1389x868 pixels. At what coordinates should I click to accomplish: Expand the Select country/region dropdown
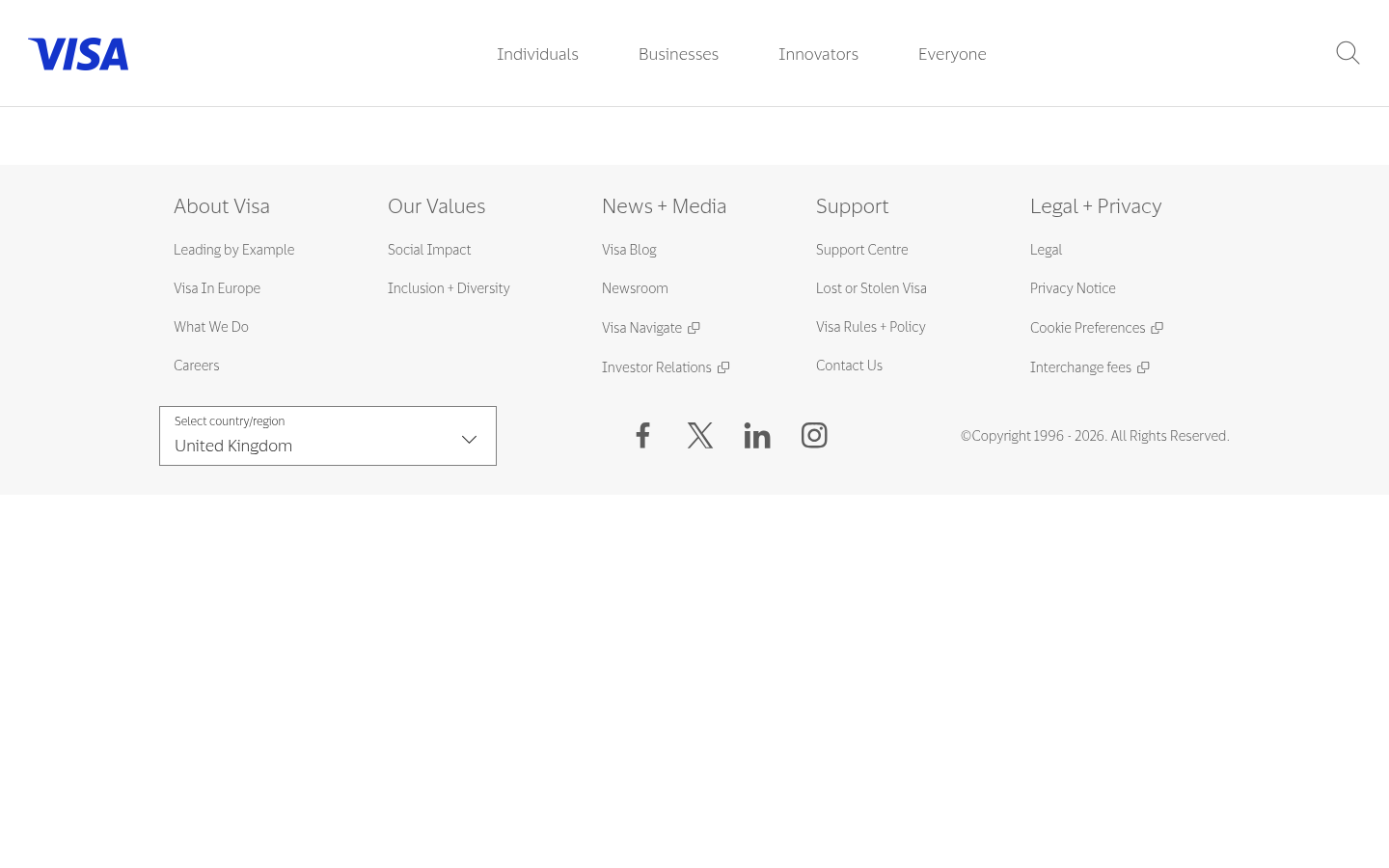pos(328,436)
